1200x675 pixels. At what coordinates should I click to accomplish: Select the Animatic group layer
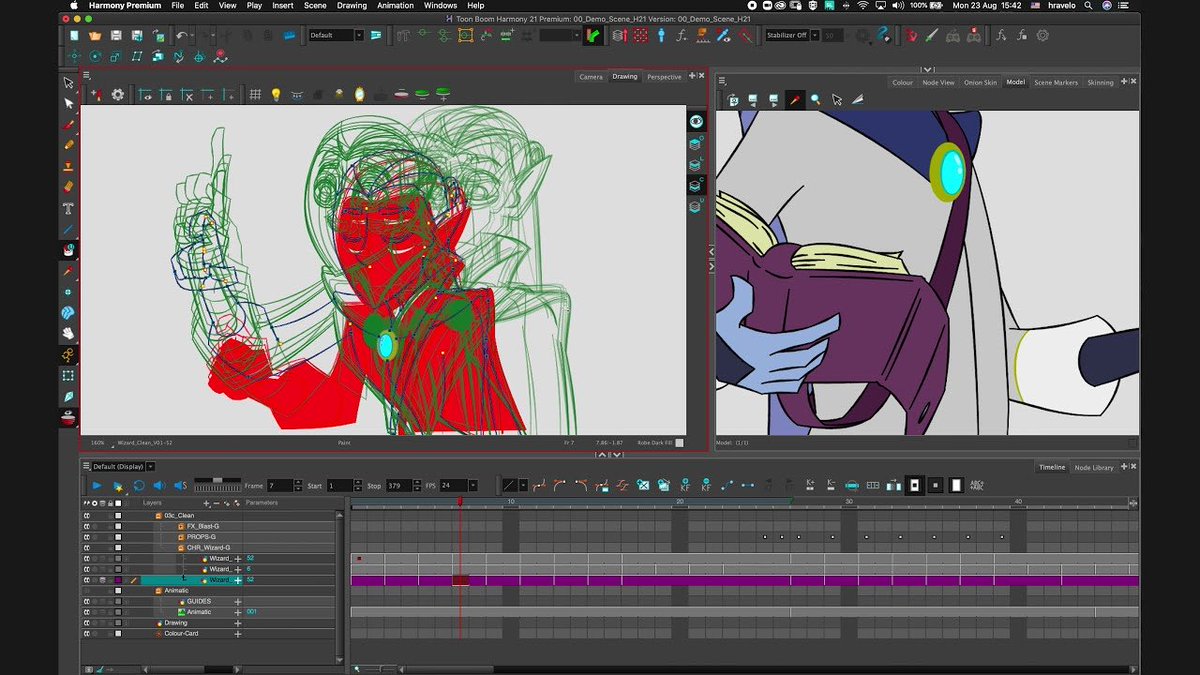(176, 591)
